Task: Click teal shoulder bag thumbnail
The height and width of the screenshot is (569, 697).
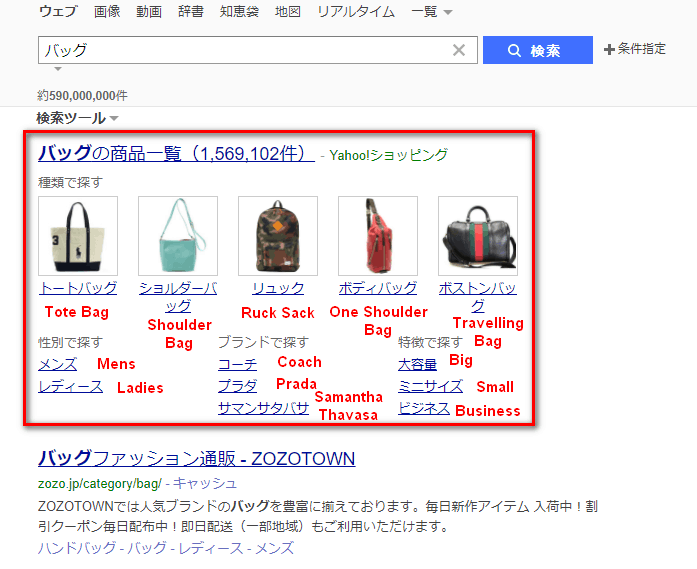Action: (178, 236)
